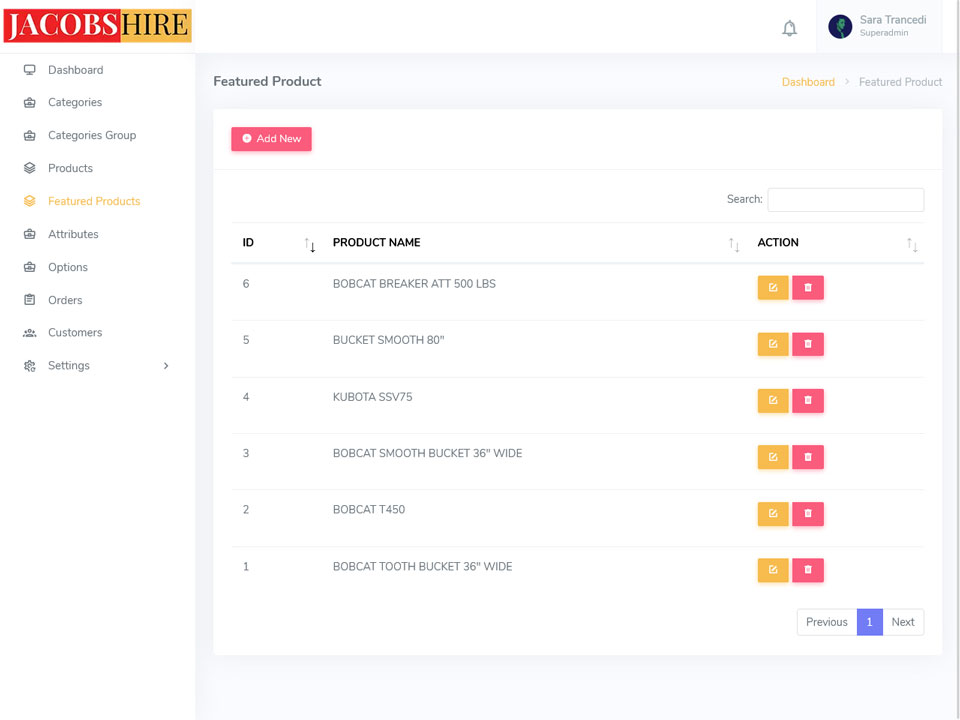Click the notification bell icon

[789, 28]
